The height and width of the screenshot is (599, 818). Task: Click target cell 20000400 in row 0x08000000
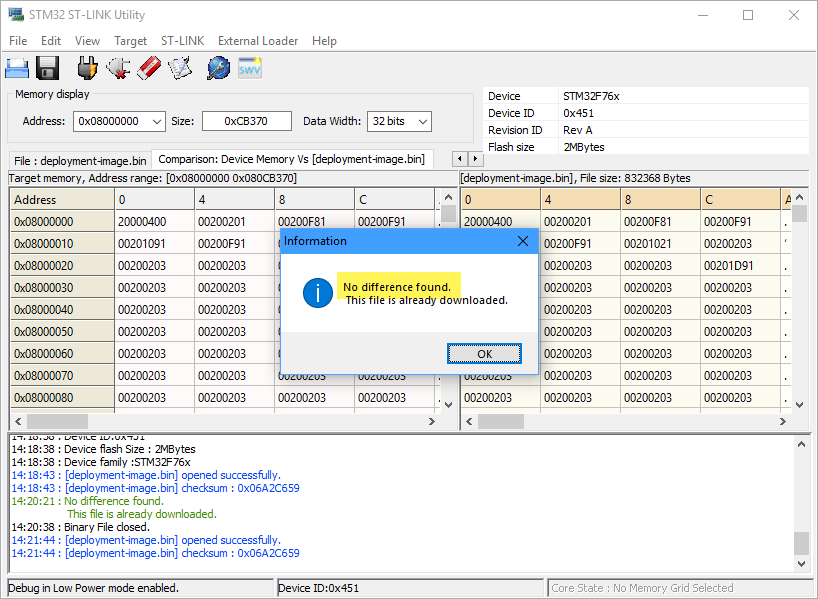[x=154, y=222]
